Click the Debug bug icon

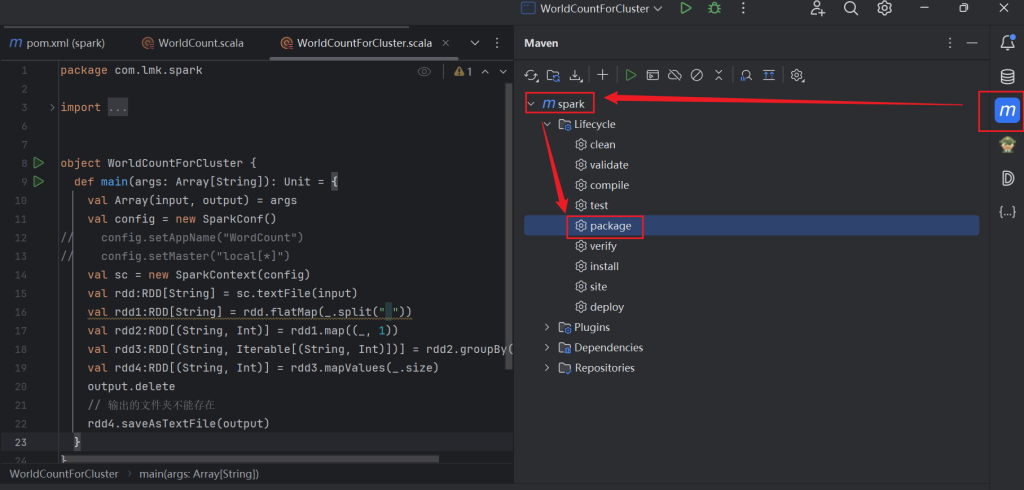pyautogui.click(x=714, y=9)
